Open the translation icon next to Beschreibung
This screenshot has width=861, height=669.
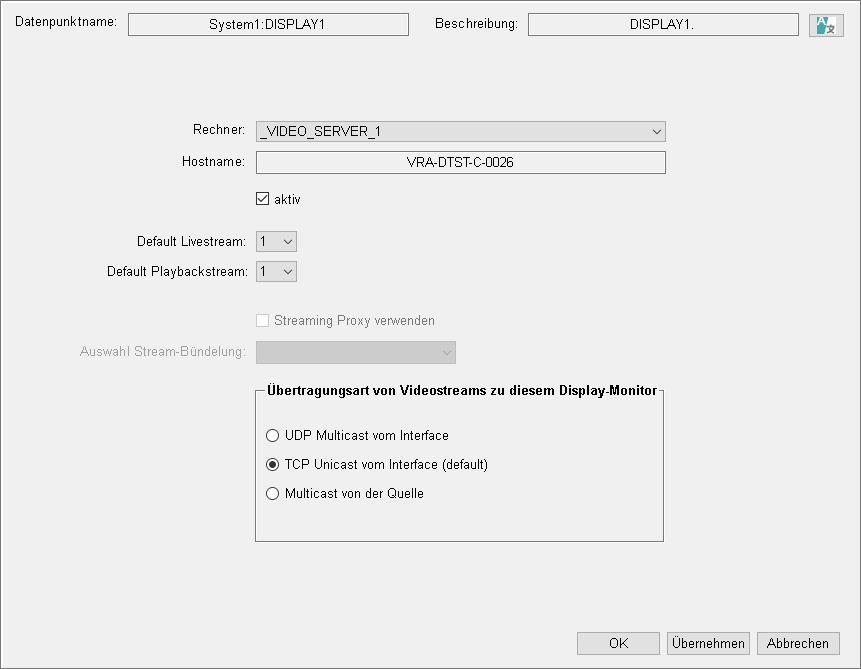click(826, 25)
